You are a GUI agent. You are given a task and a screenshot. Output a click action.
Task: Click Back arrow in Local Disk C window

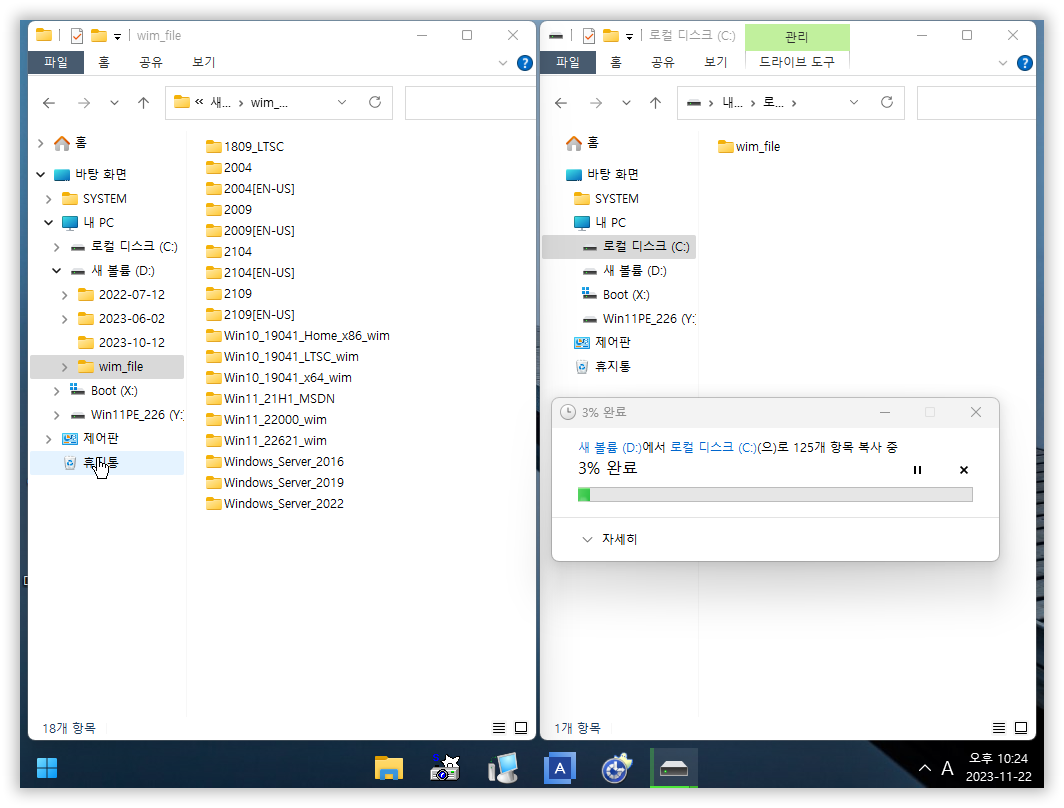tap(560, 103)
